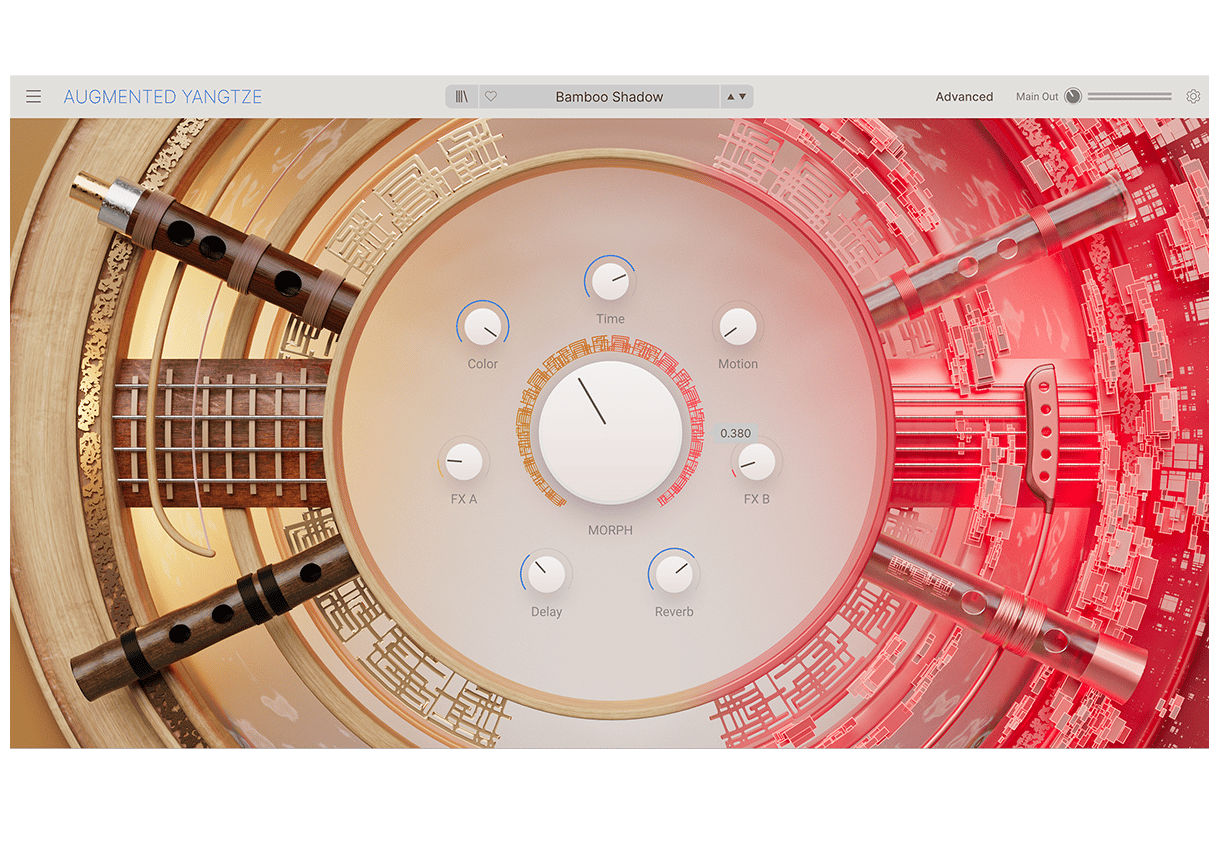Click the Main Out label
1209x843 pixels.
click(x=1037, y=97)
